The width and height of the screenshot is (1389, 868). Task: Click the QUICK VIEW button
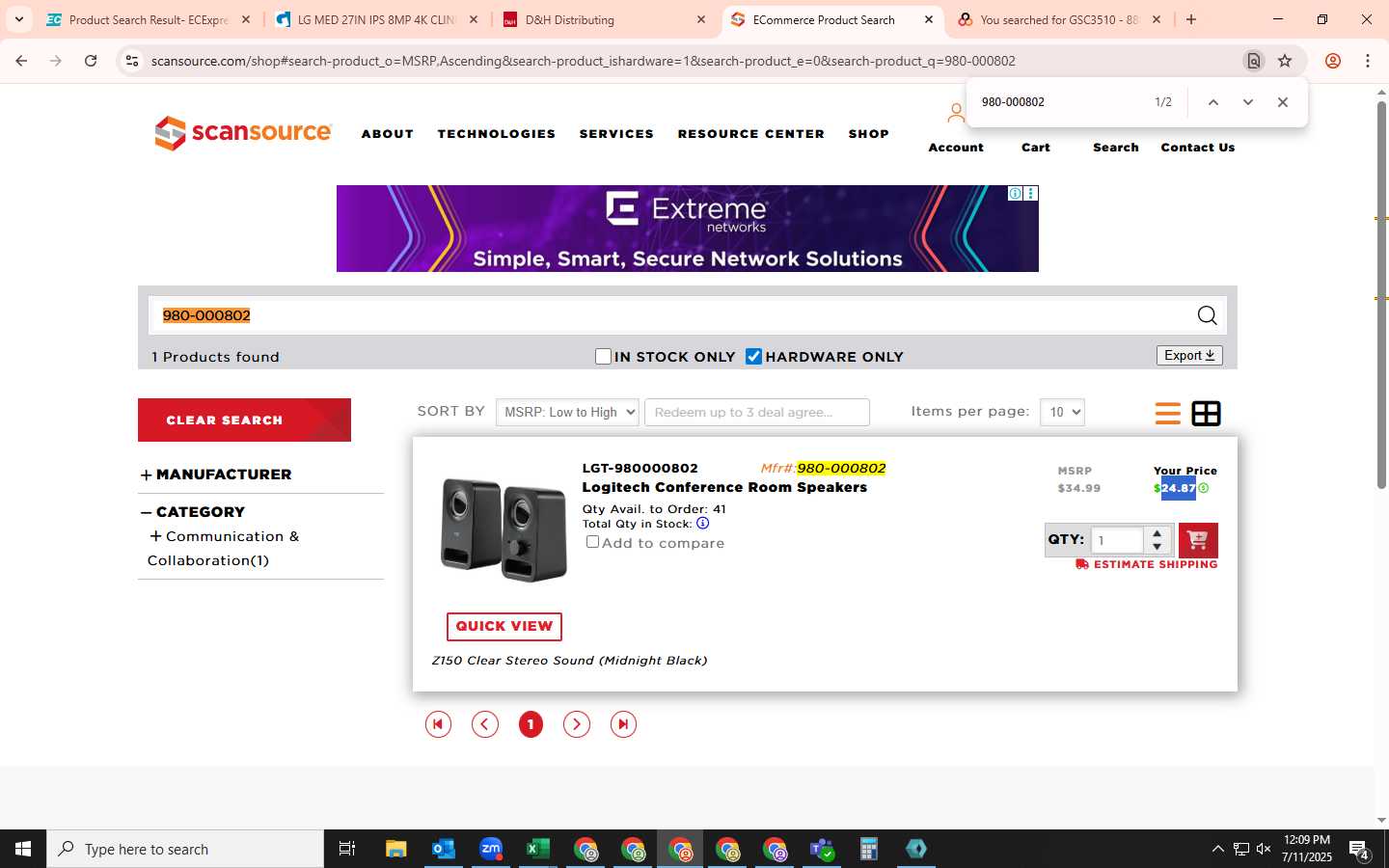pyautogui.click(x=504, y=626)
